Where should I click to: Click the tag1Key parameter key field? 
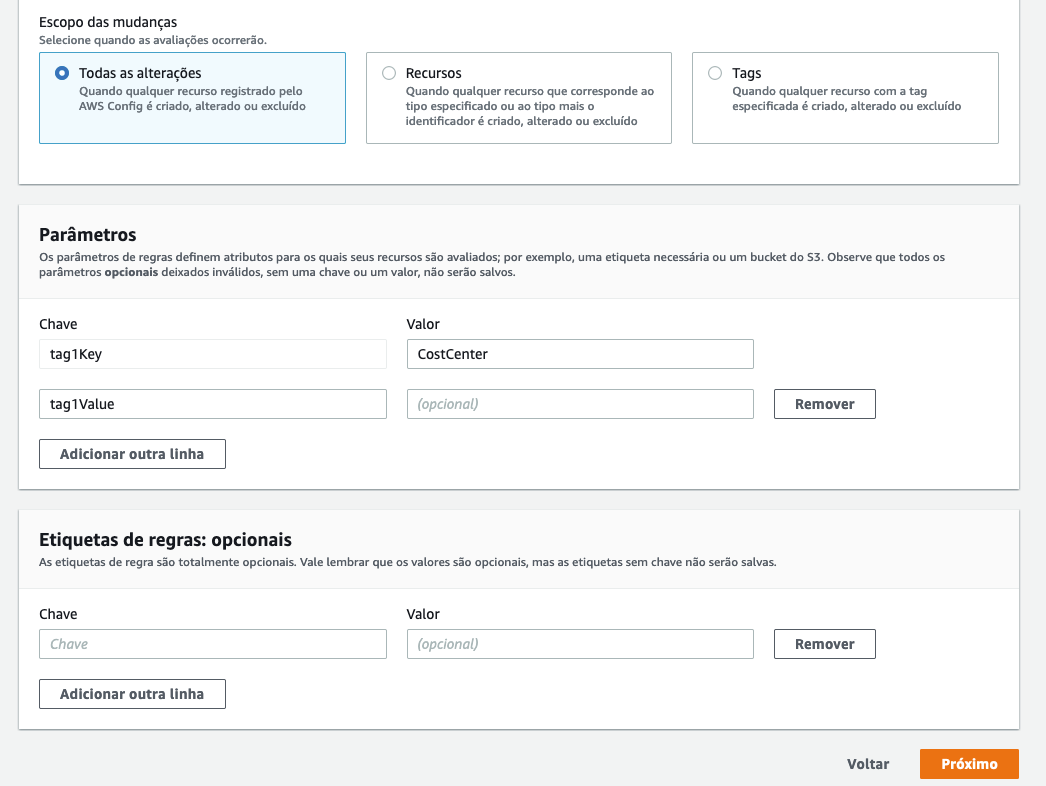click(213, 354)
